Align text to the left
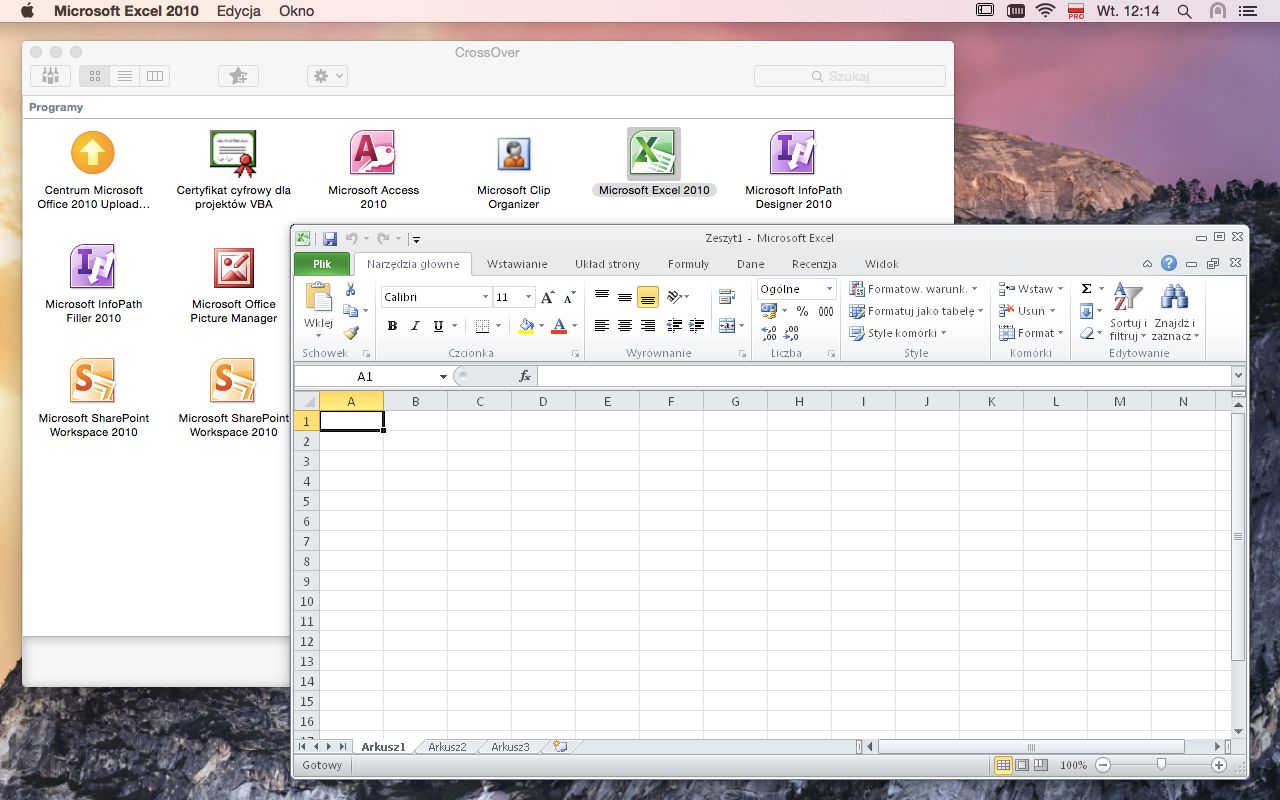 (602, 326)
